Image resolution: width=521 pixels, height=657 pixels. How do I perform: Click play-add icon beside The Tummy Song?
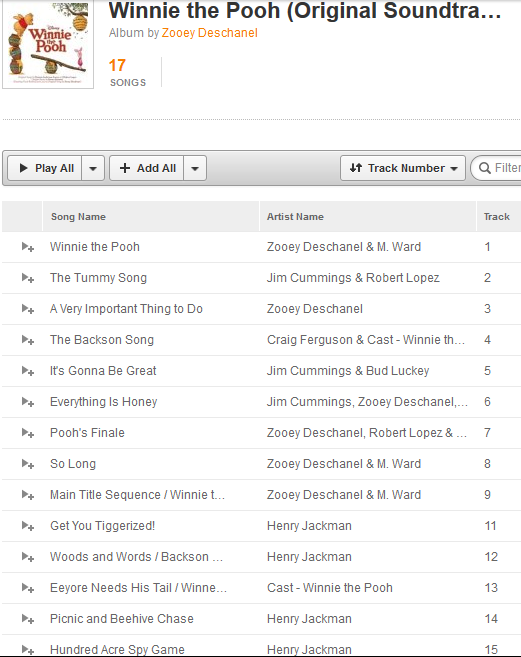coord(28,278)
